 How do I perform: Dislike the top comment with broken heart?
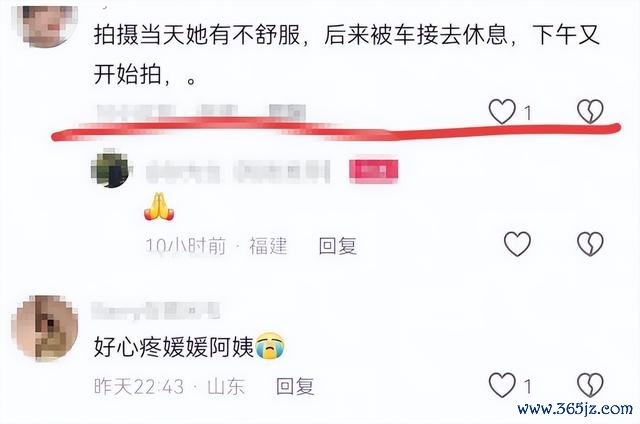pyautogui.click(x=590, y=111)
